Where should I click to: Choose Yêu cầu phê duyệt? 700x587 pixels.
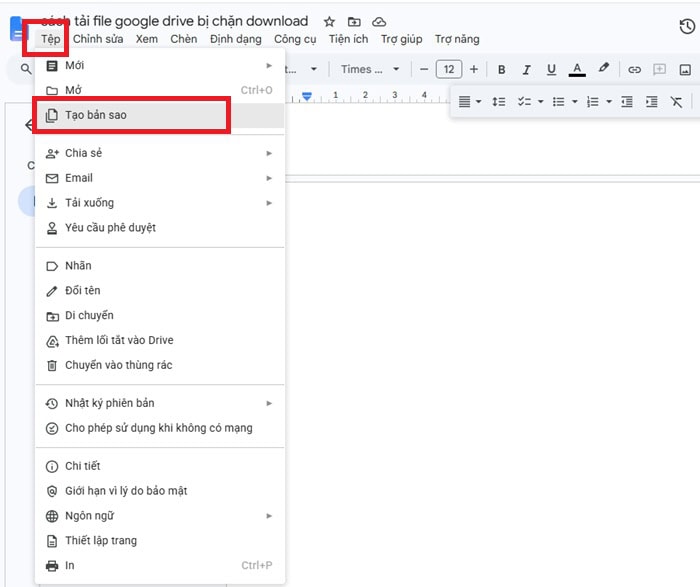(159, 228)
